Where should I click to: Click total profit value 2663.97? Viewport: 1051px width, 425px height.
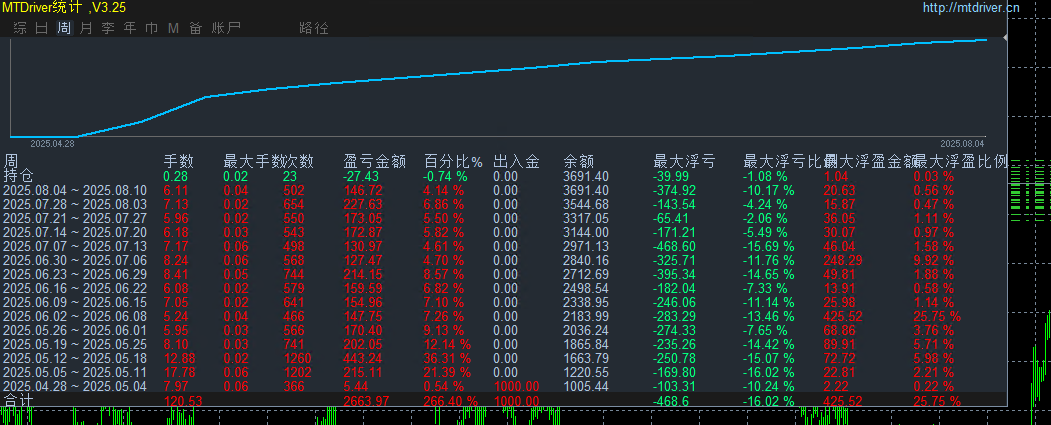[367, 401]
